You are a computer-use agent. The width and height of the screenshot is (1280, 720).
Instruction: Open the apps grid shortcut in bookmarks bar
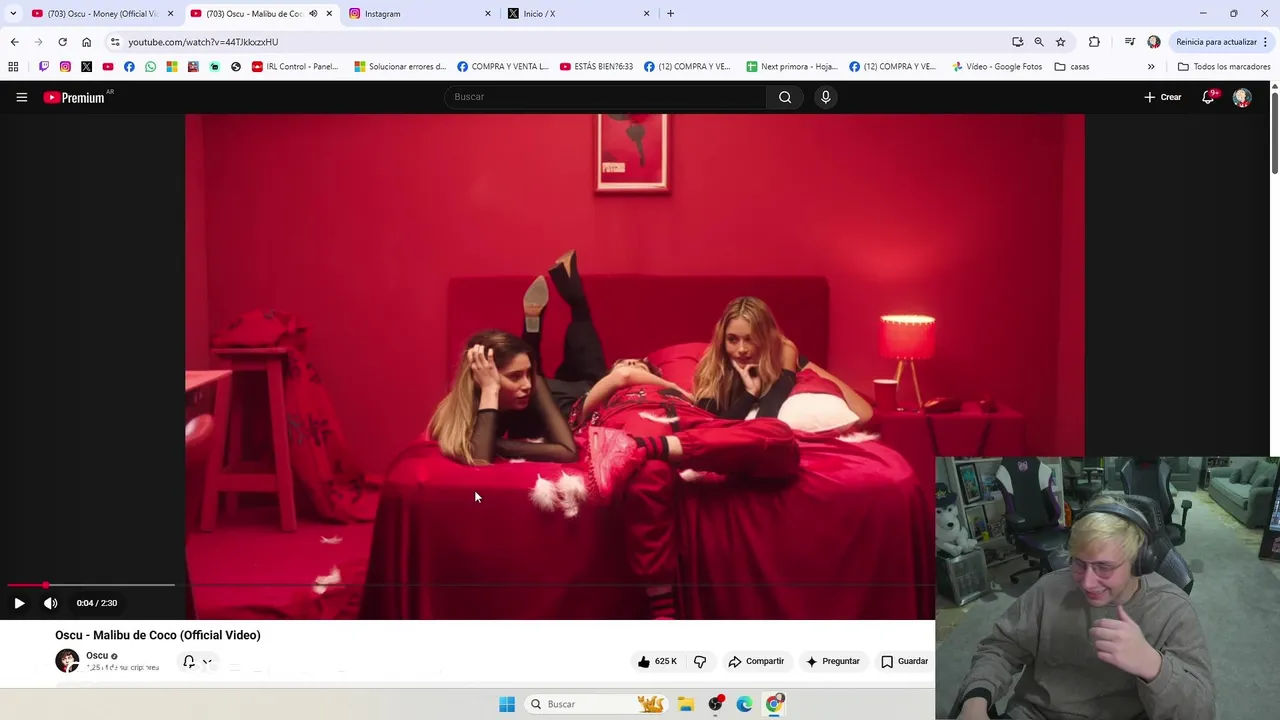pos(13,67)
